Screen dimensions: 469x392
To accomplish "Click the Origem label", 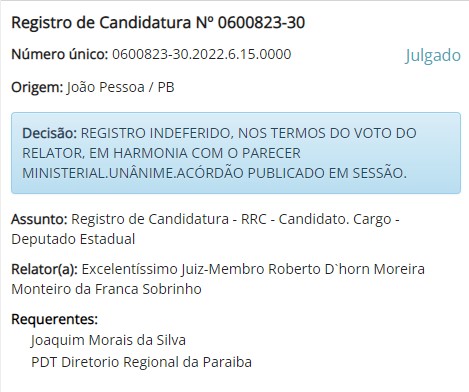I will tap(37, 87).
